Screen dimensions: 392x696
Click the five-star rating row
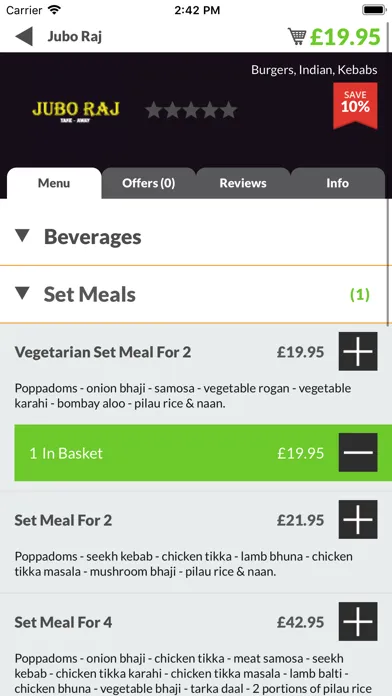(191, 110)
